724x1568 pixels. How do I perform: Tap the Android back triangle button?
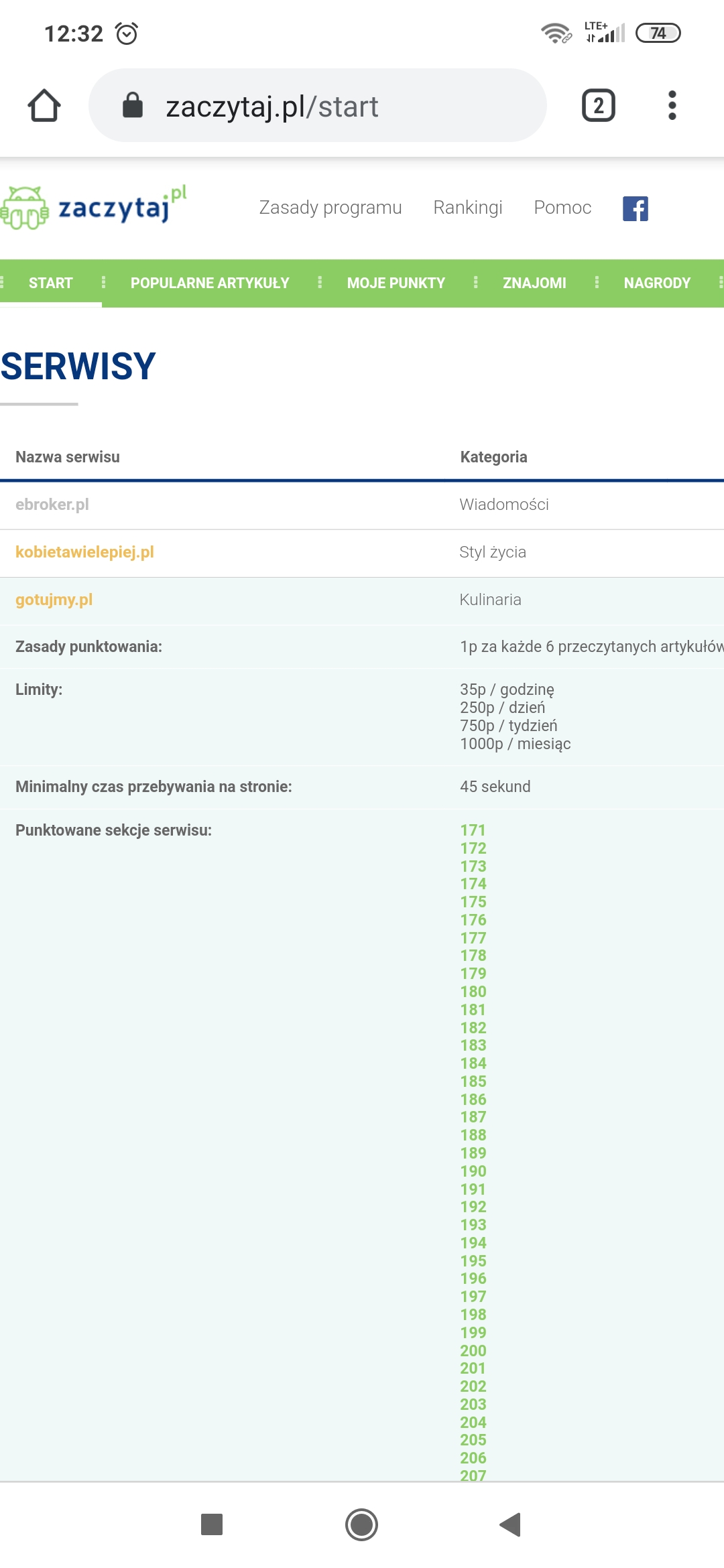point(511,1524)
